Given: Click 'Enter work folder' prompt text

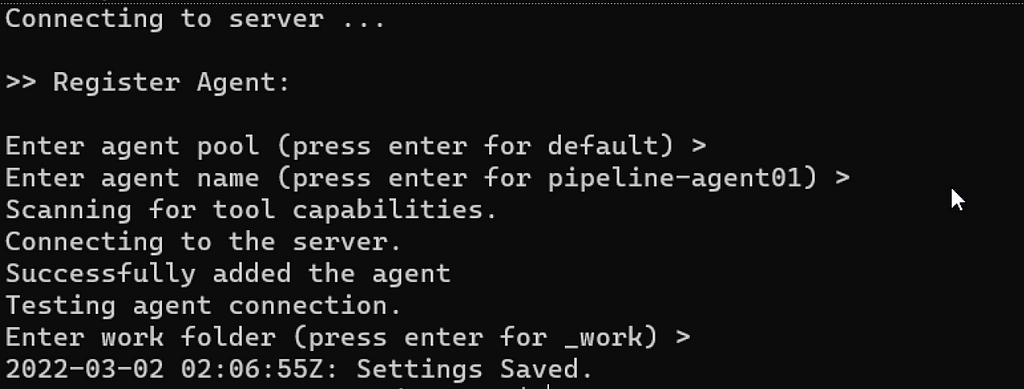Looking at the screenshot, I should pyautogui.click(x=140, y=337).
